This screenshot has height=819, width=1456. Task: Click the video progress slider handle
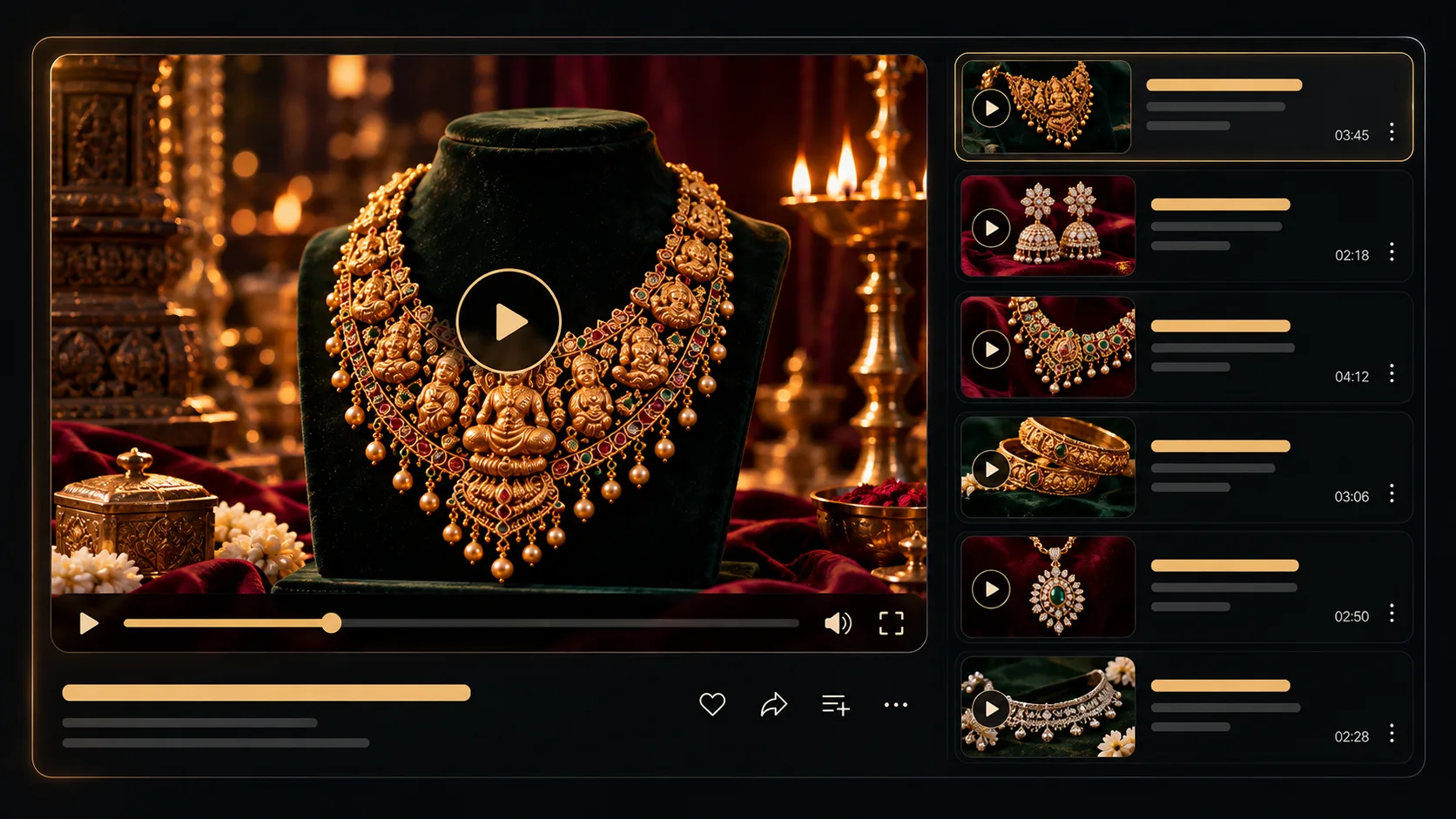[332, 623]
